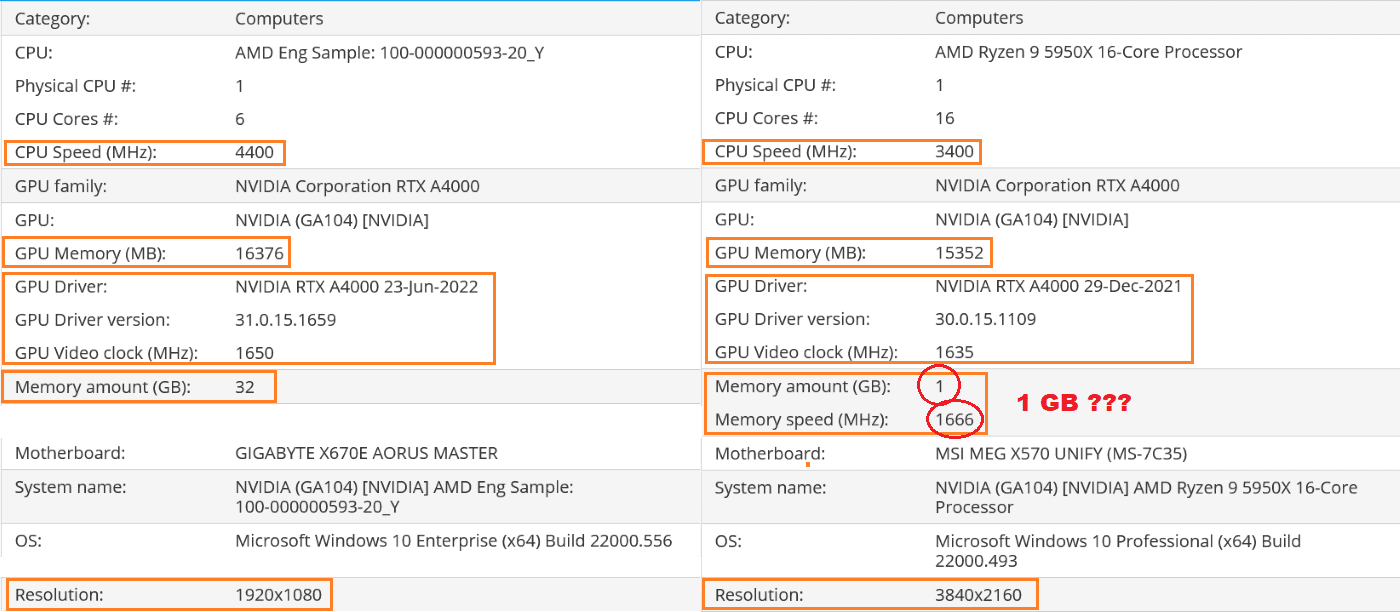Select the CPU Cores value 6
Viewport: 1400px width, 612px height.
tap(240, 119)
